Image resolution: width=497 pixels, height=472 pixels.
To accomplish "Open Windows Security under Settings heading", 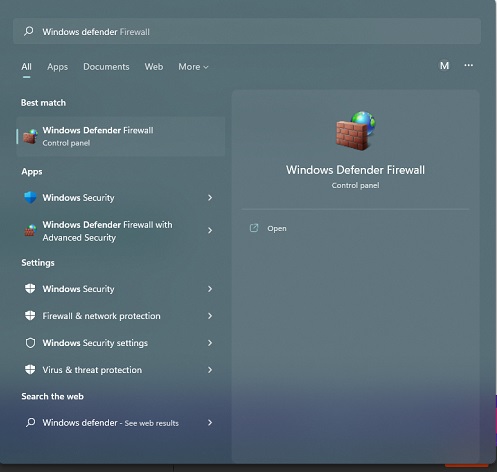I will pyautogui.click(x=120, y=289).
